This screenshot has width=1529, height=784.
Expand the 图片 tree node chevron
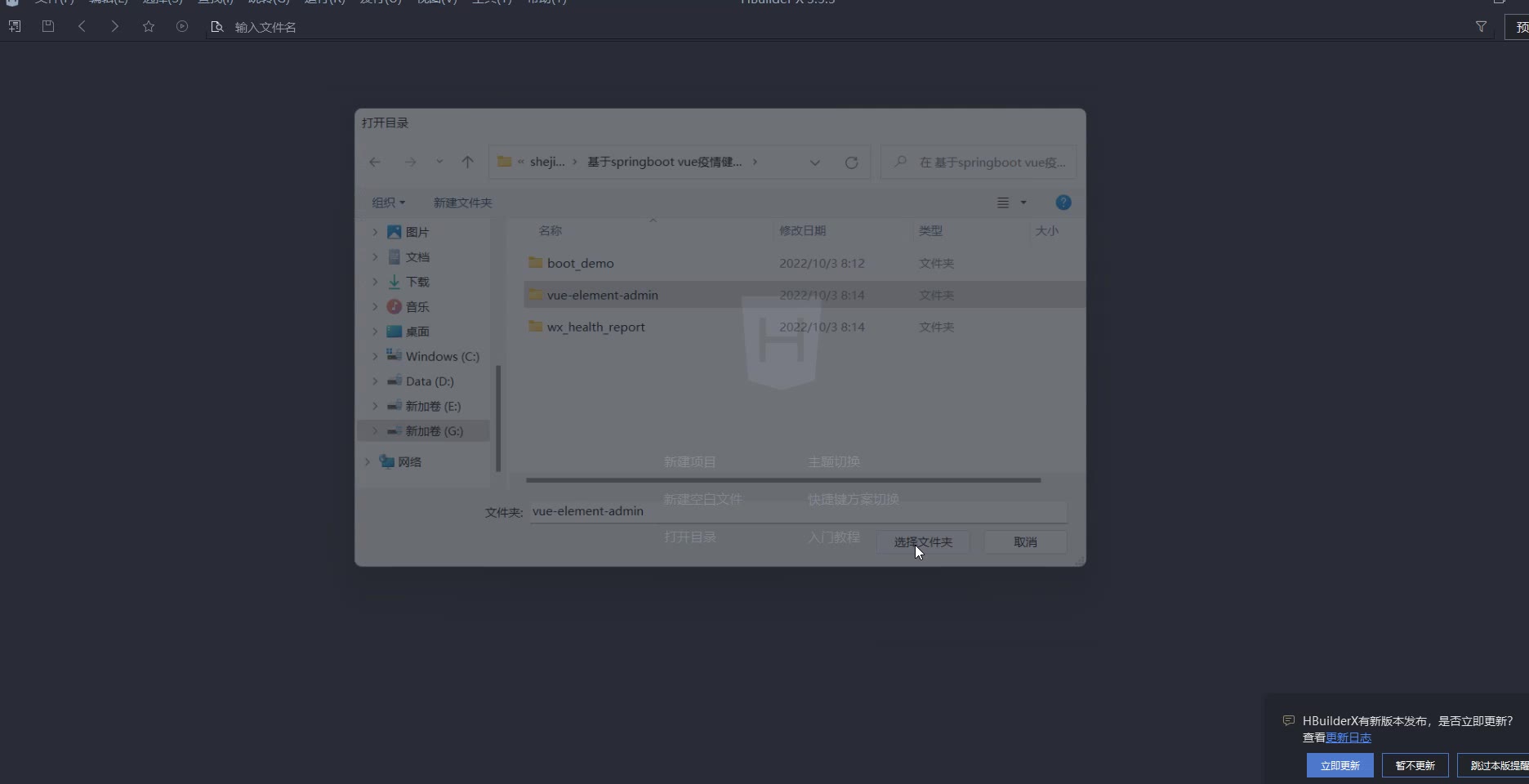375,232
